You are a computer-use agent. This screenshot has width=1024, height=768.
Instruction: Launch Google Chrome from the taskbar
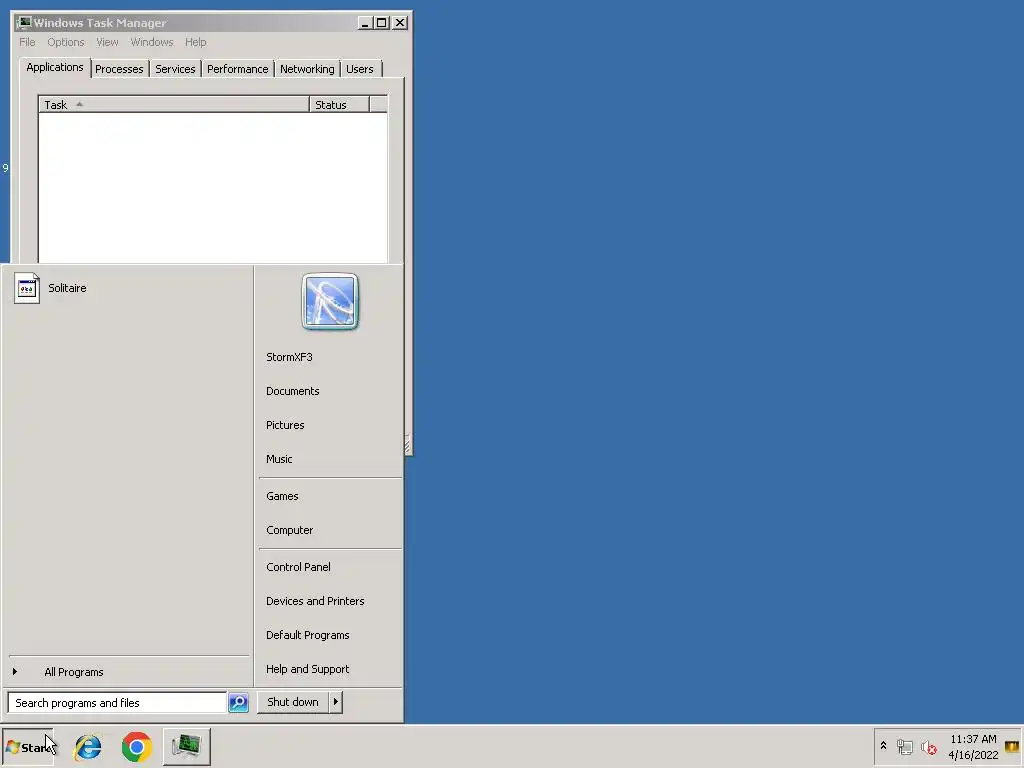pos(136,747)
